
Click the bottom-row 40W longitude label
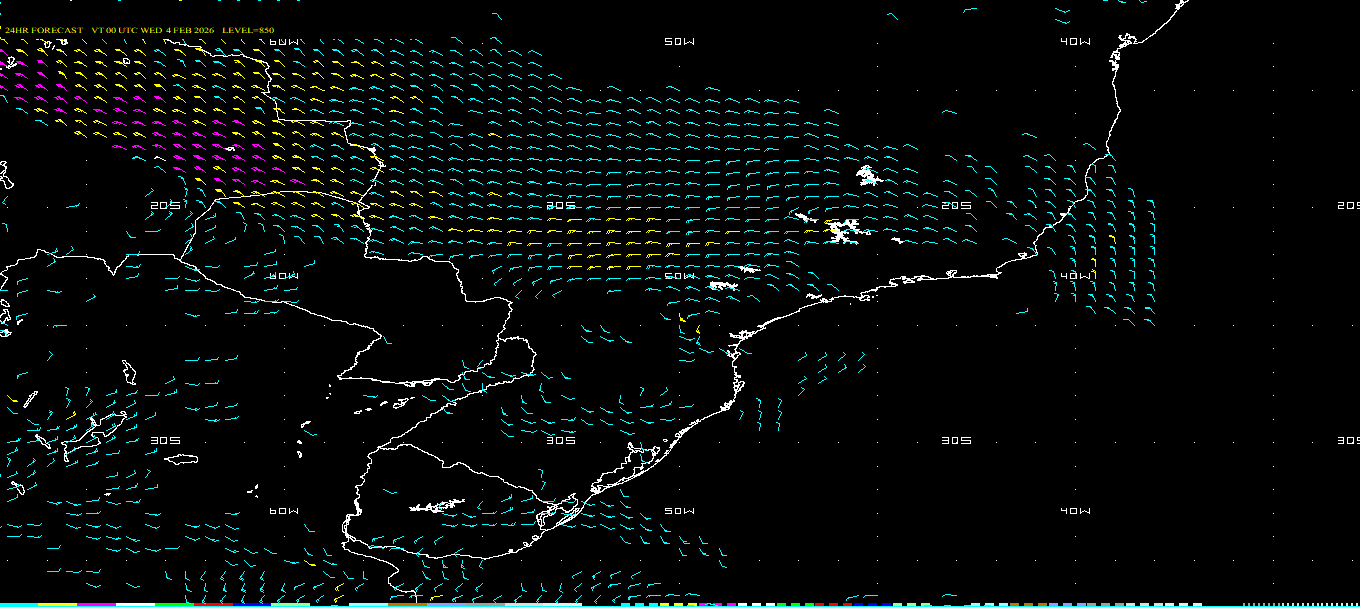pyautogui.click(x=1075, y=511)
